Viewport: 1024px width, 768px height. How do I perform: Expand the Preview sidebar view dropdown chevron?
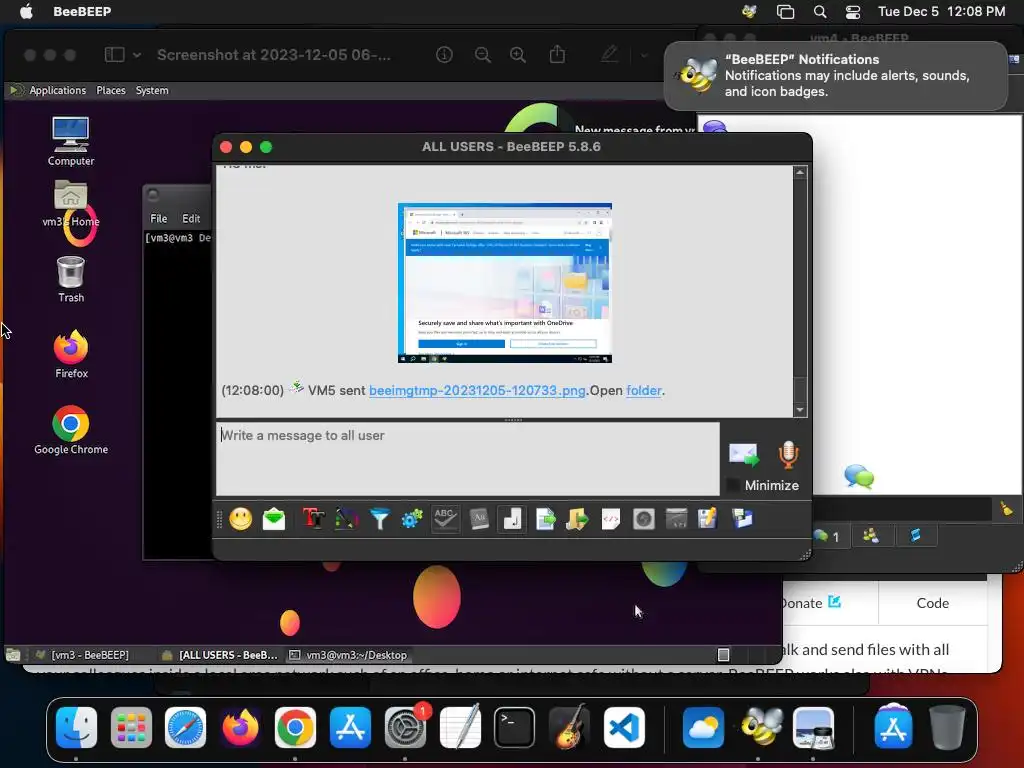click(136, 55)
